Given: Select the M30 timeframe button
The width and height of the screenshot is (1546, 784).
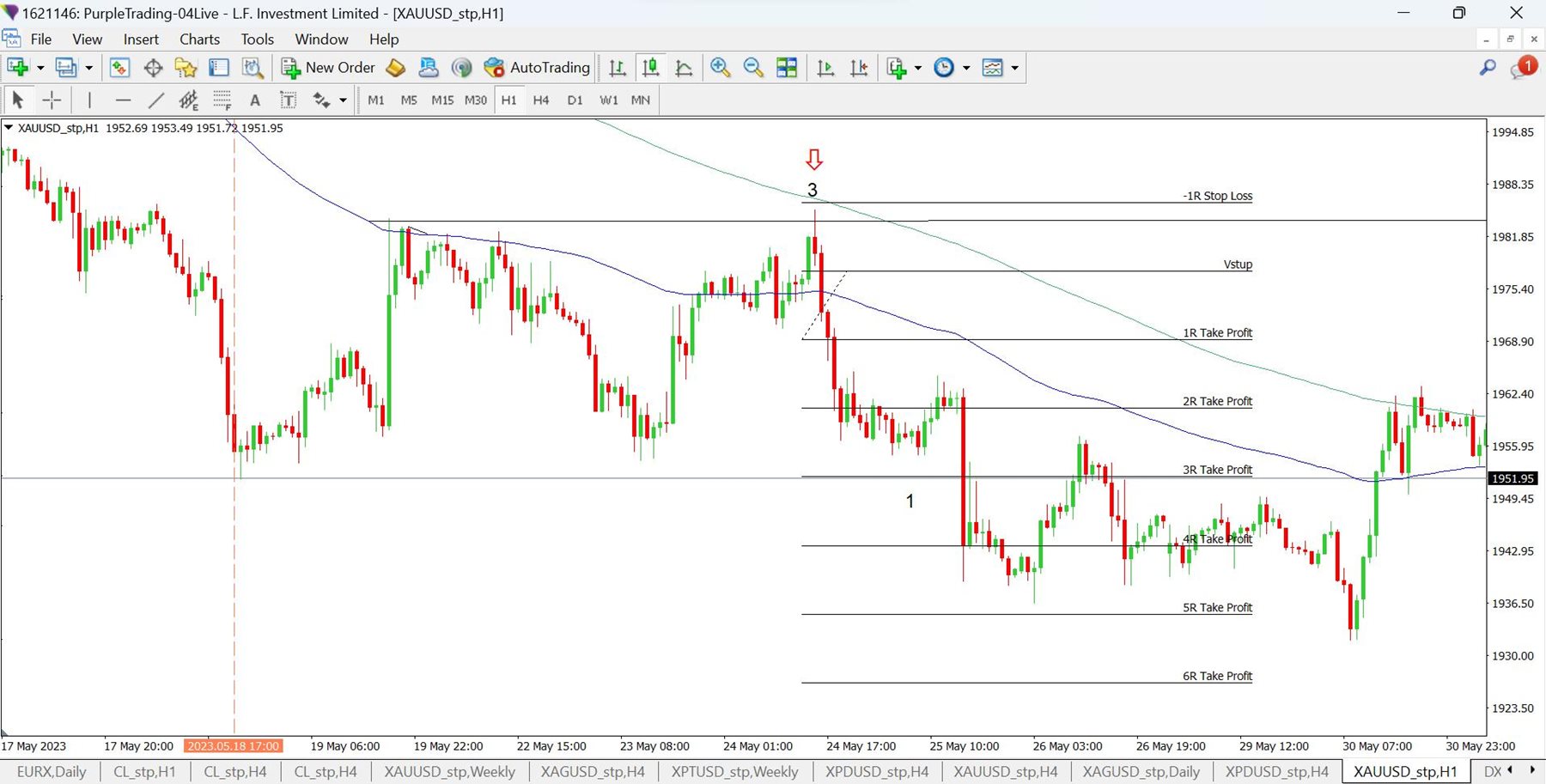Looking at the screenshot, I should 476,100.
